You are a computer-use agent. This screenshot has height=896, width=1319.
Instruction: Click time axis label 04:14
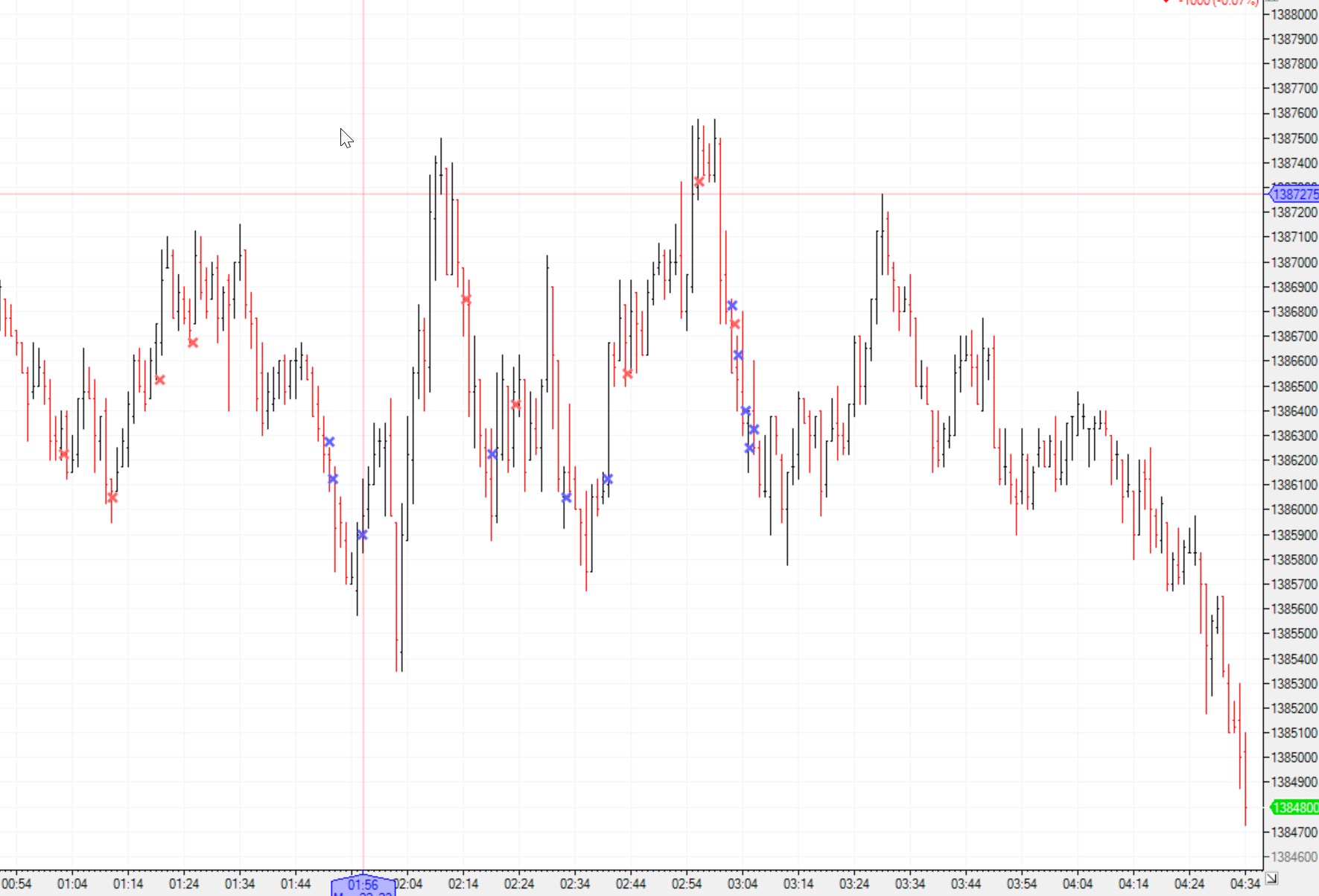point(1134,884)
